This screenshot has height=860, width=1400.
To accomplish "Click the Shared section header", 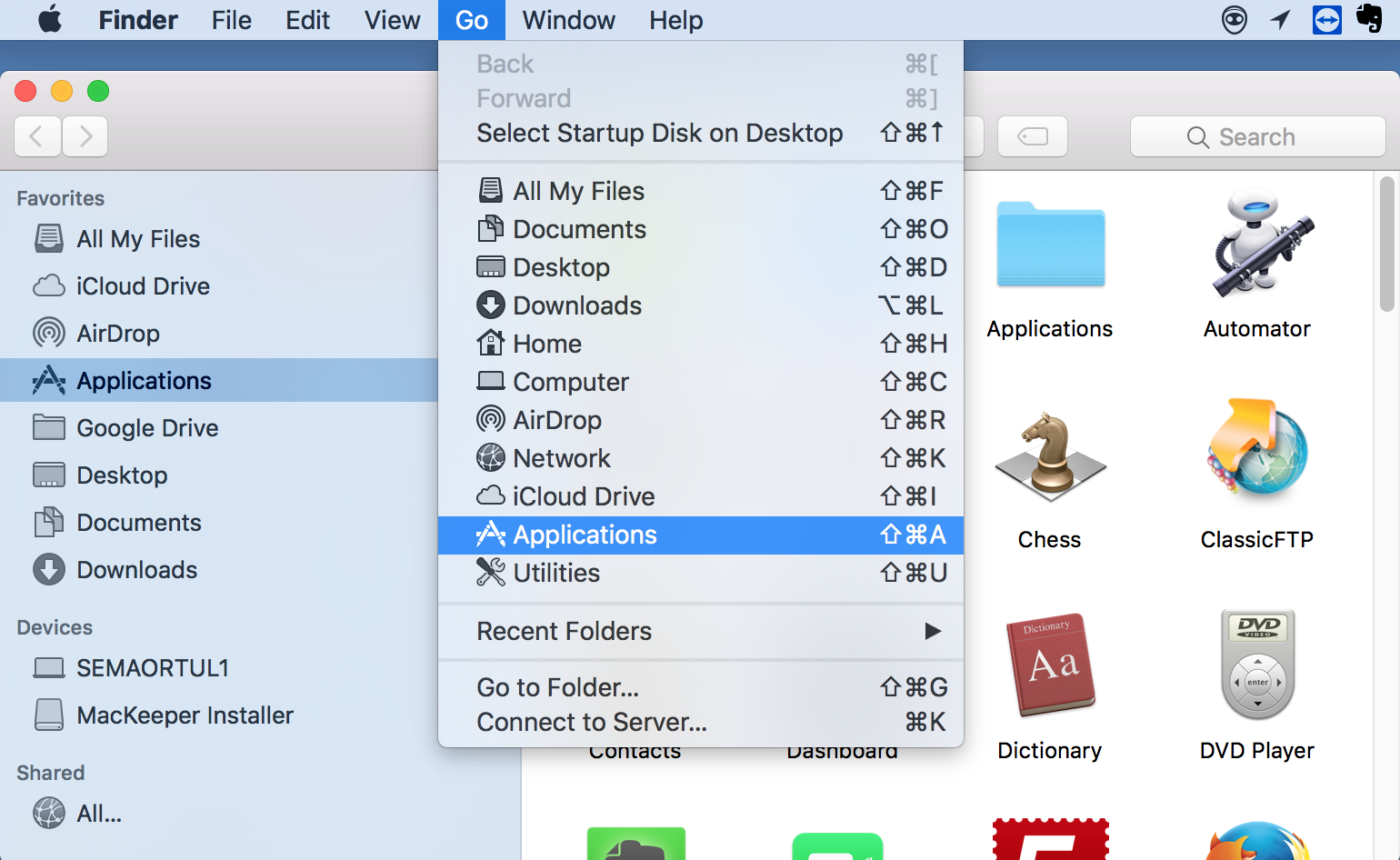I will click(51, 773).
